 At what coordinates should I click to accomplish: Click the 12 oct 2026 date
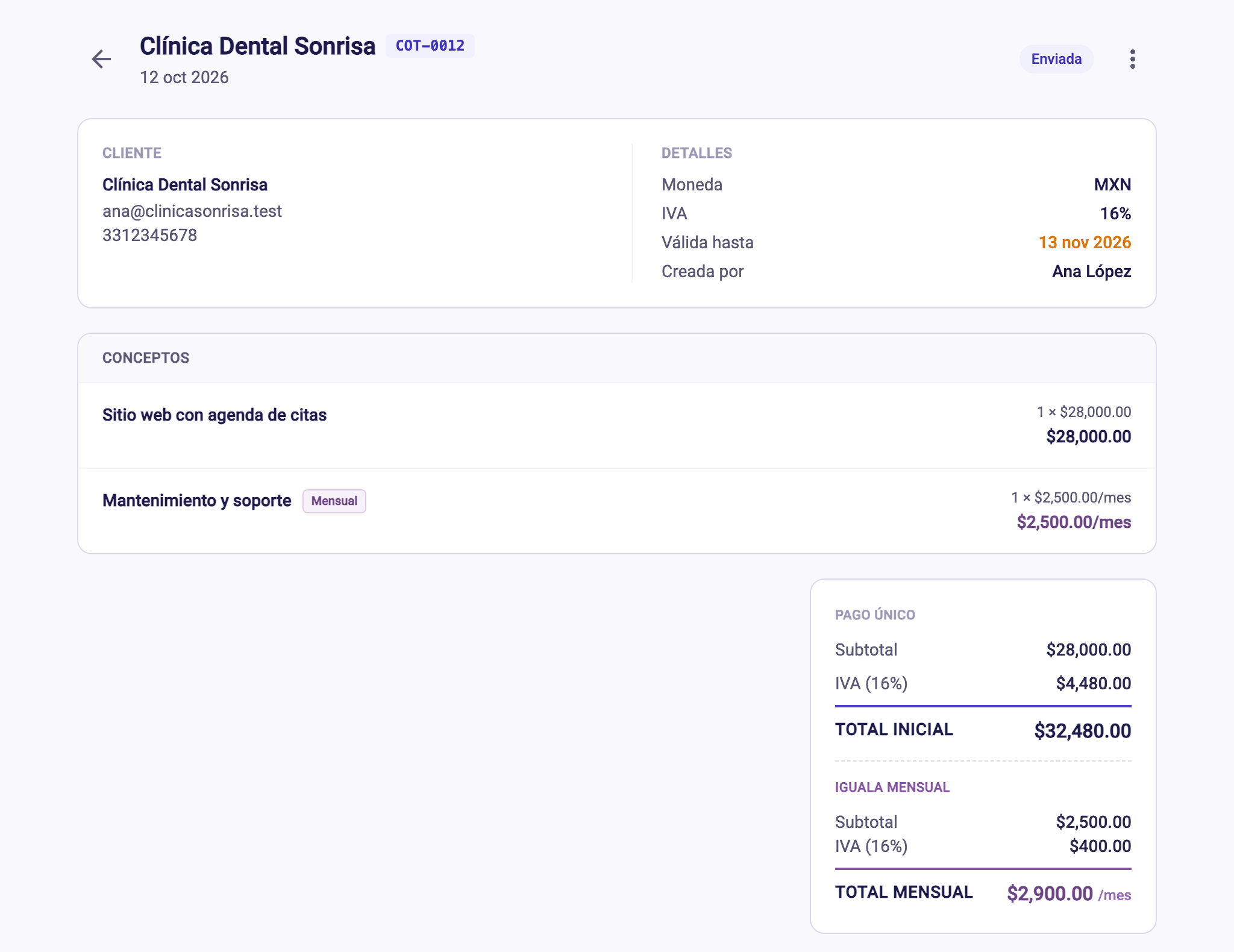pyautogui.click(x=184, y=77)
